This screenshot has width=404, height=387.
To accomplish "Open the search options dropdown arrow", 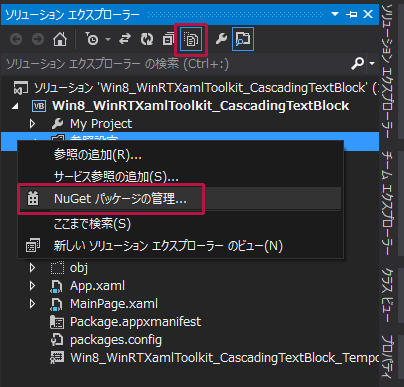I will pos(372,63).
